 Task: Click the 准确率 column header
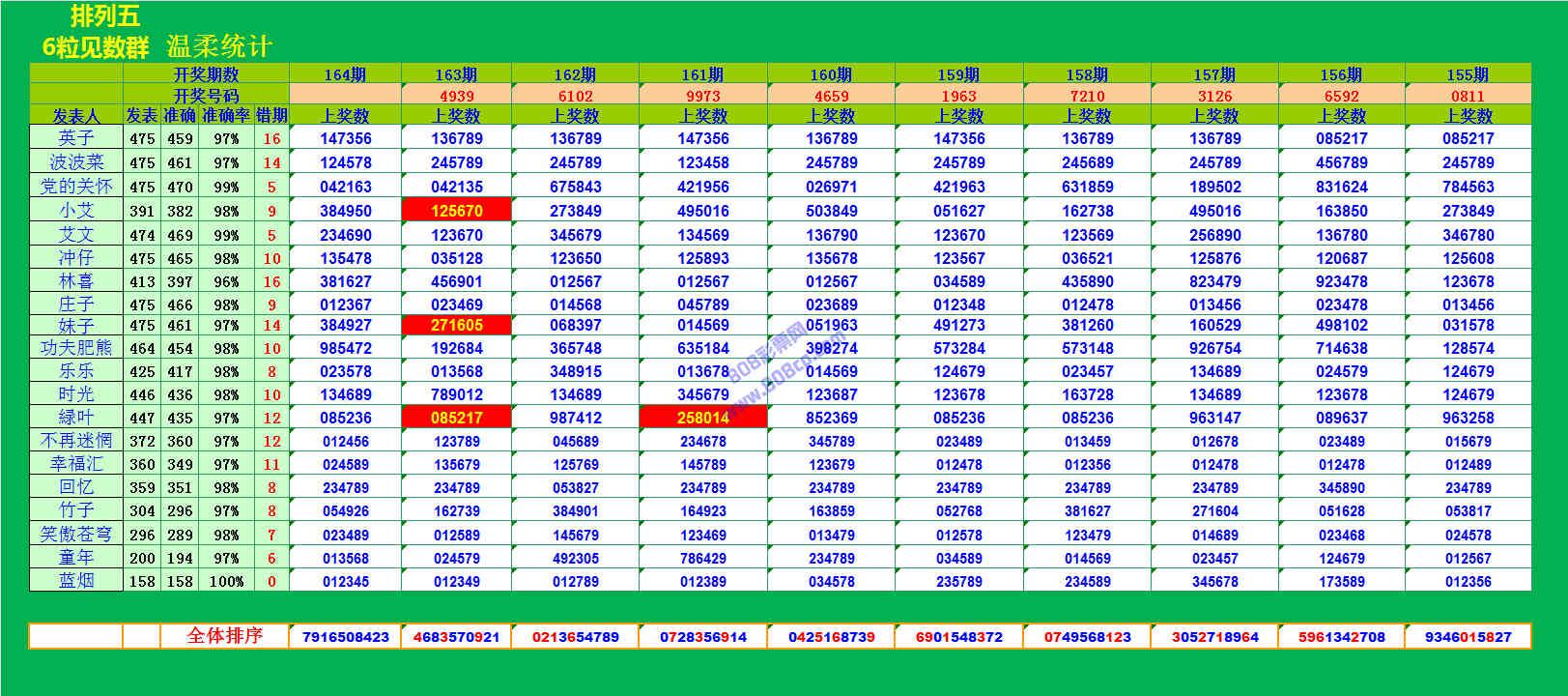point(226,115)
